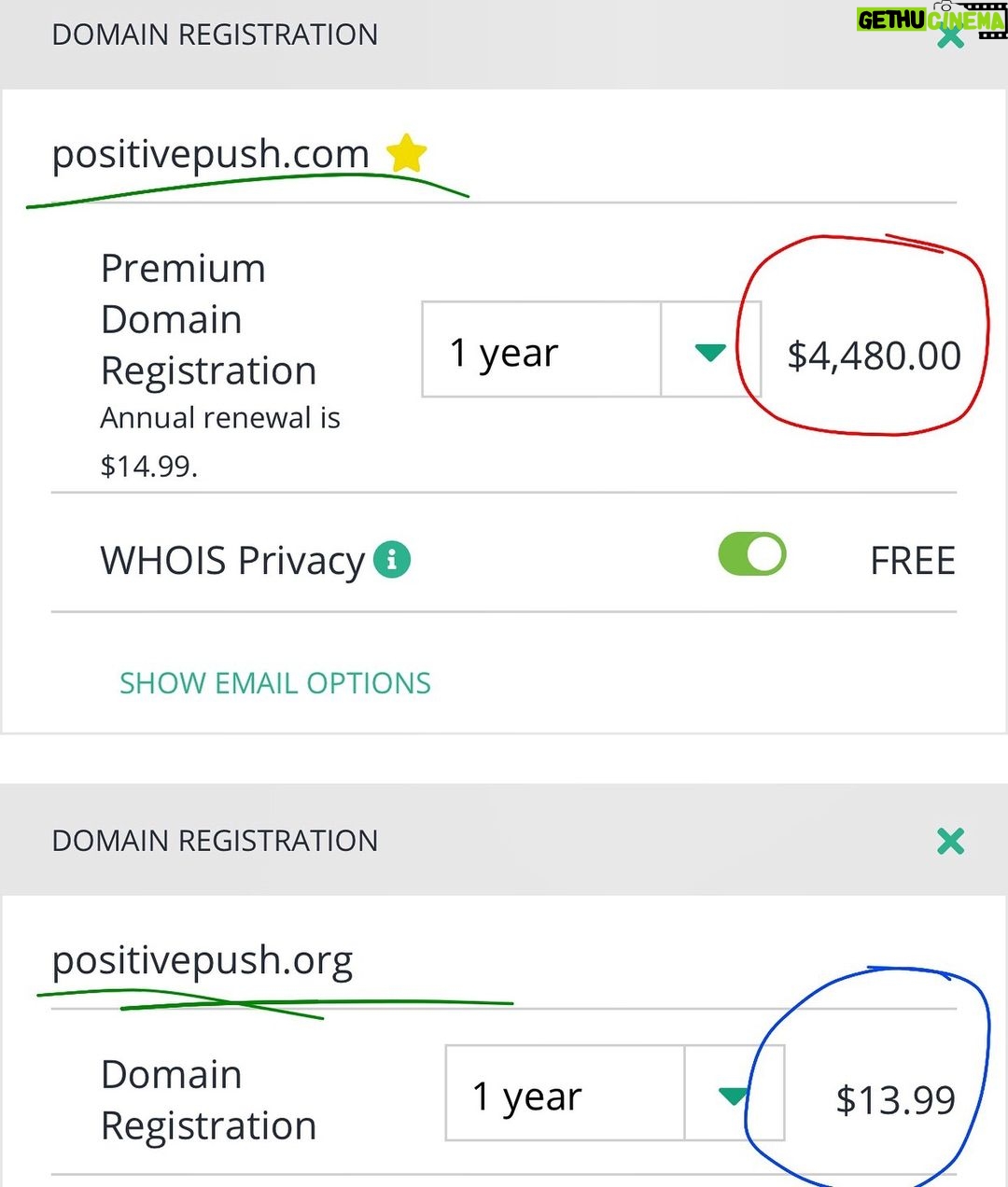Select the positivepush.org domain name
The width and height of the screenshot is (1008, 1187).
203,961
